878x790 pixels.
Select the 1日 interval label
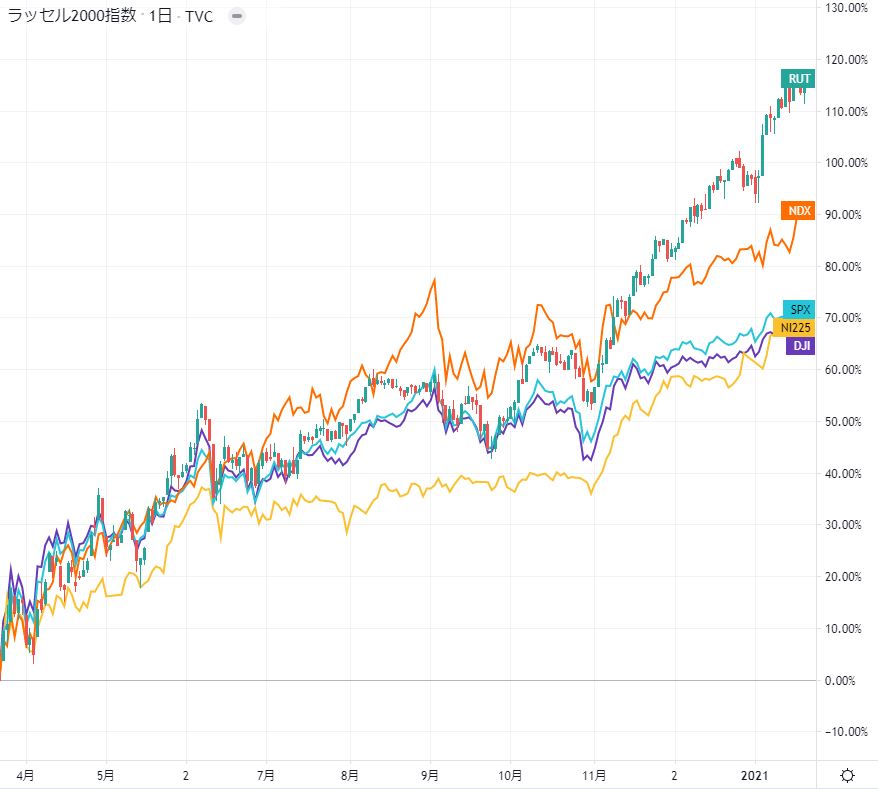click(x=163, y=17)
